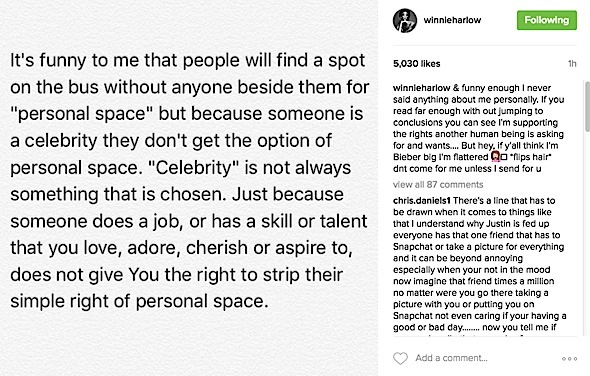Toggle the green Following button

tap(547, 20)
